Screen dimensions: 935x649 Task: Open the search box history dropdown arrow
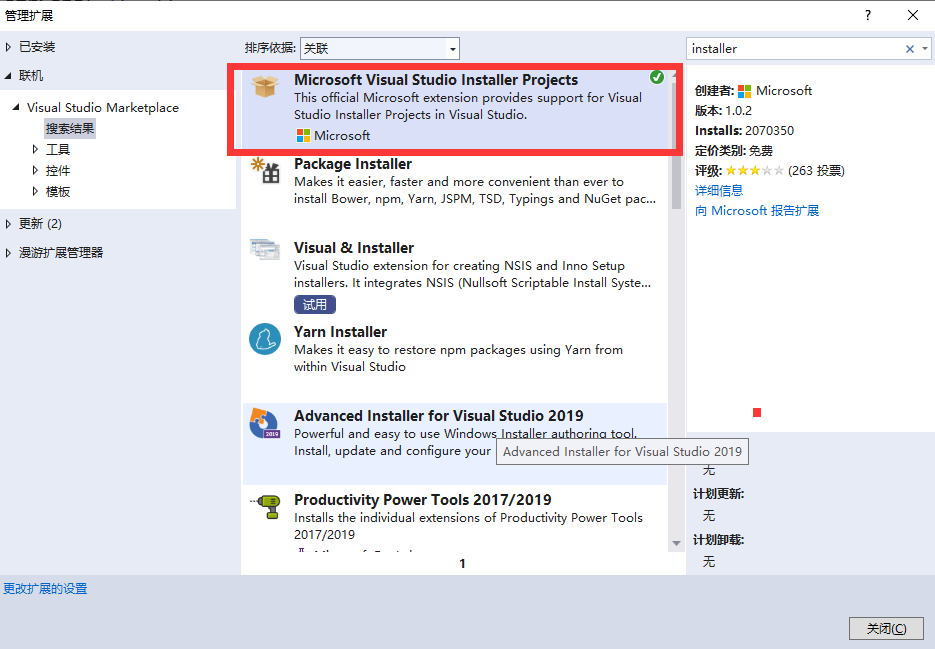click(925, 48)
